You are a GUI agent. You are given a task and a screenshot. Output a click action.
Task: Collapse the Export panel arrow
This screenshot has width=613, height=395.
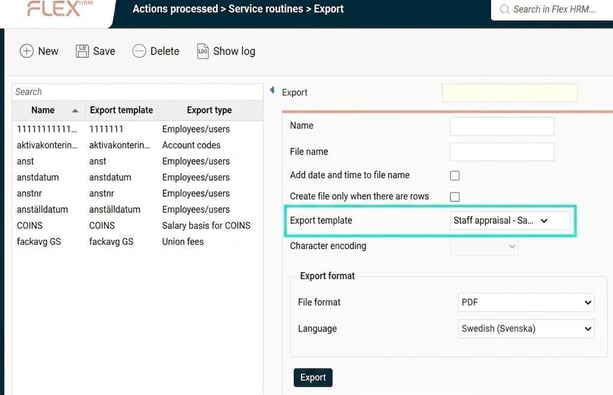point(272,90)
